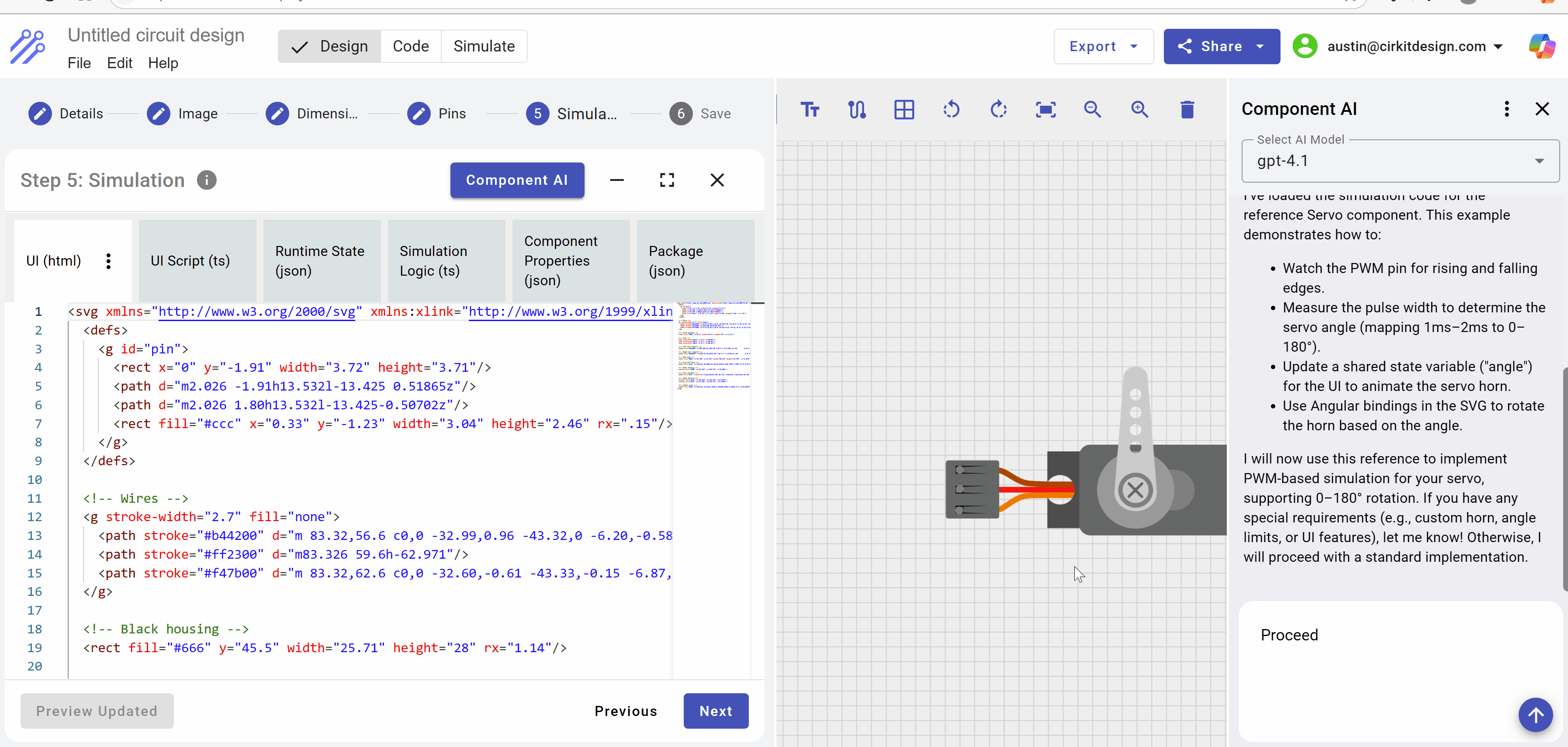Go to the Pins step pencil icon
Viewport: 1568px width, 747px height.
tap(419, 114)
